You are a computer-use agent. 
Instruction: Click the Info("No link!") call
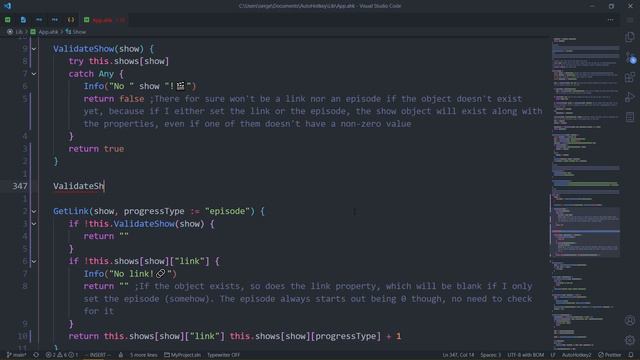[130, 274]
